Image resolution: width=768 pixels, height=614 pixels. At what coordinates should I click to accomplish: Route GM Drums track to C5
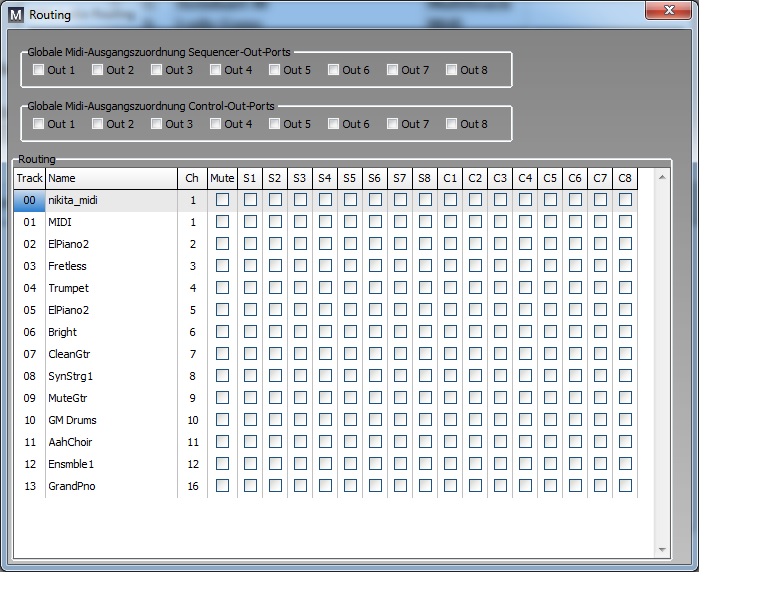[x=550, y=420]
